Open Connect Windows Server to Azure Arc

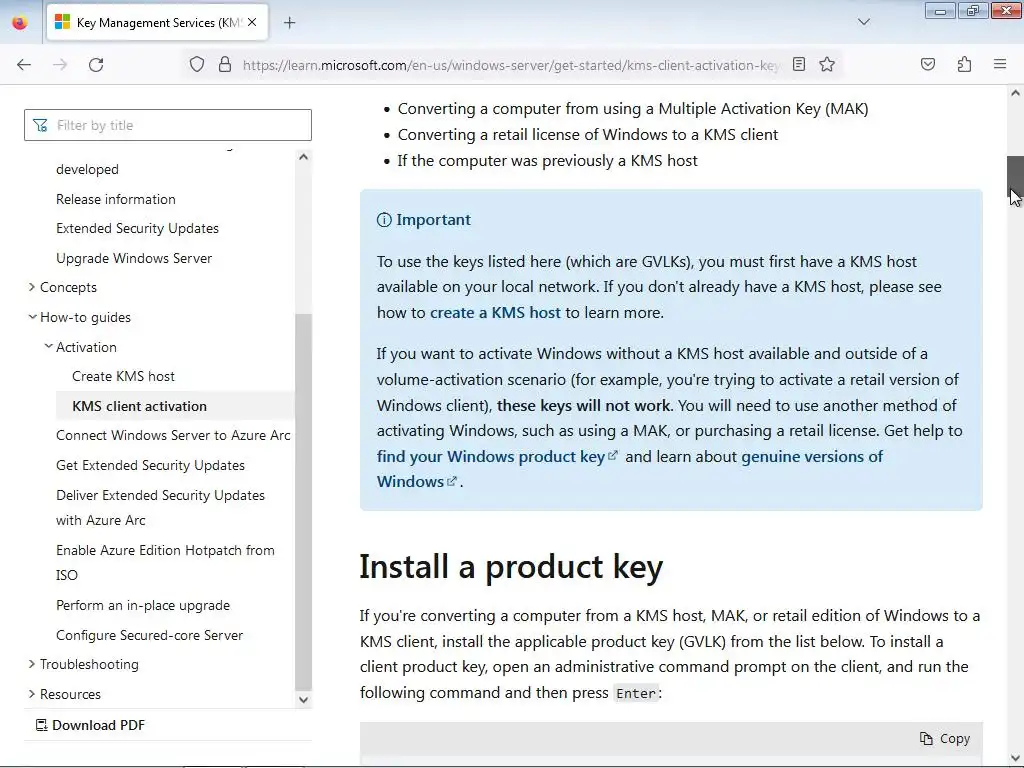click(x=173, y=436)
